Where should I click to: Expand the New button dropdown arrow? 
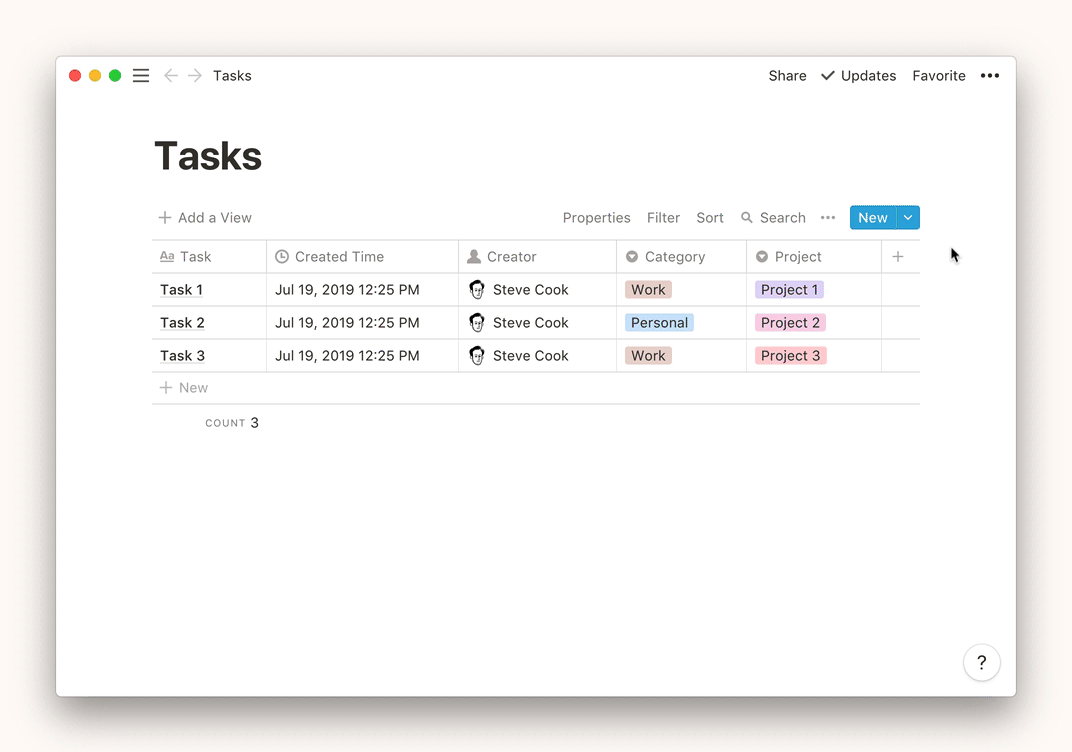pyautogui.click(x=908, y=218)
